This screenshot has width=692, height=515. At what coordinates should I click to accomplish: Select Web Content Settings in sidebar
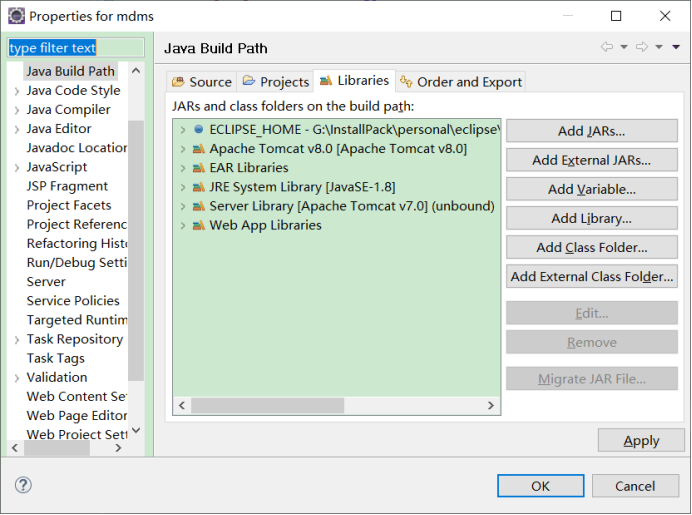coord(76,396)
